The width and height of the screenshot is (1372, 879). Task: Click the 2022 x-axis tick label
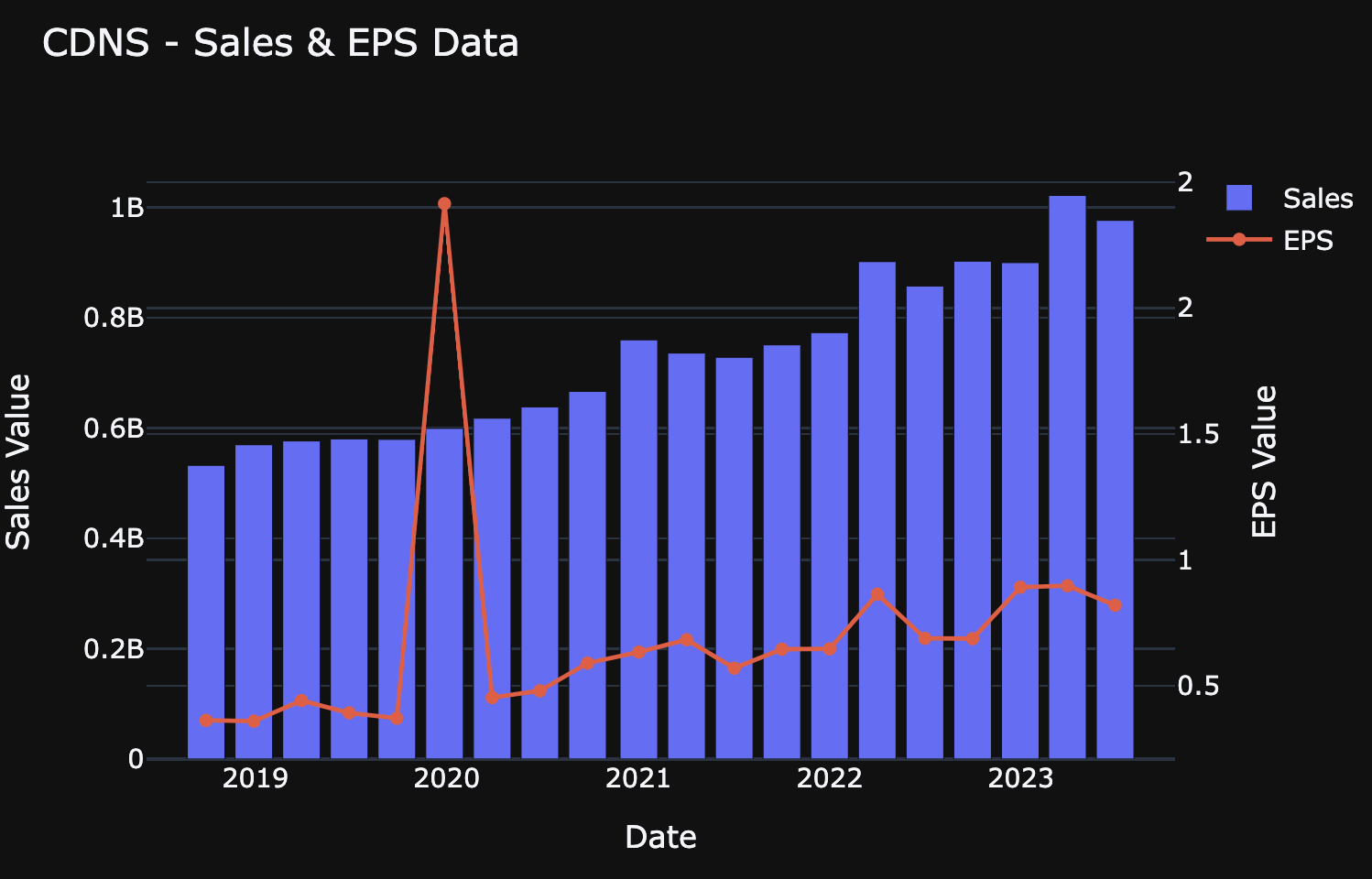(x=830, y=779)
